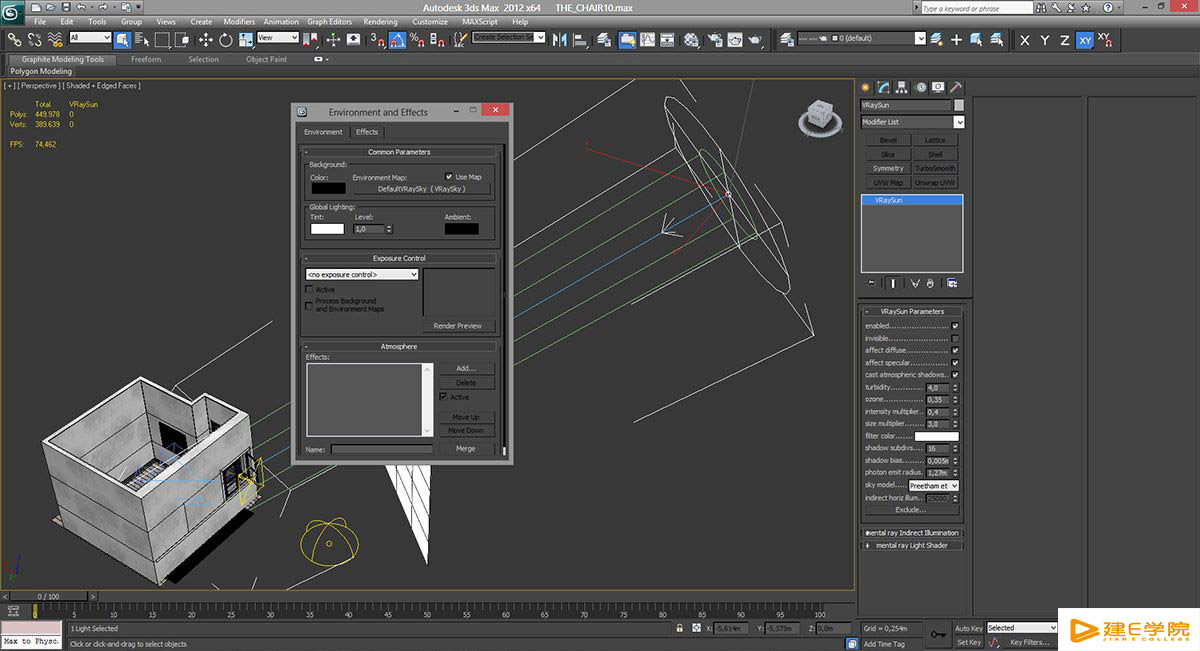
Task: Enable the invisible option for VRaySun
Action: pyautogui.click(x=955, y=338)
